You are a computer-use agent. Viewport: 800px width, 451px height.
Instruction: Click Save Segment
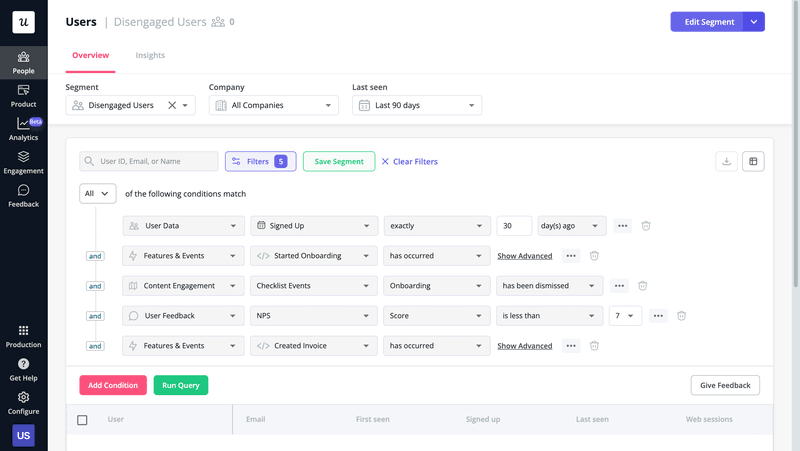[339, 161]
